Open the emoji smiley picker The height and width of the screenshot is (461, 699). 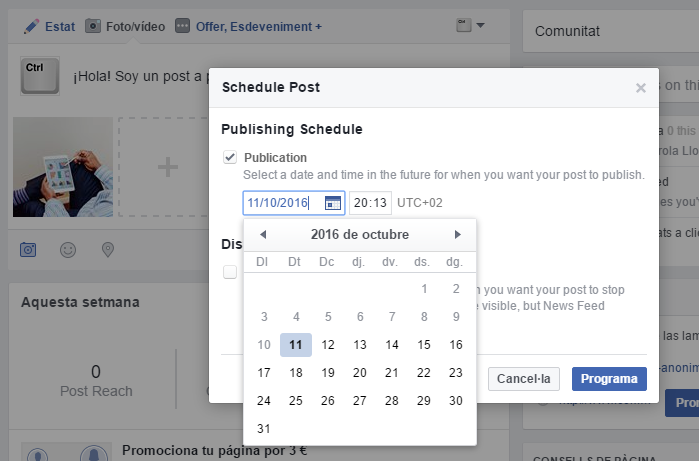(x=68, y=250)
